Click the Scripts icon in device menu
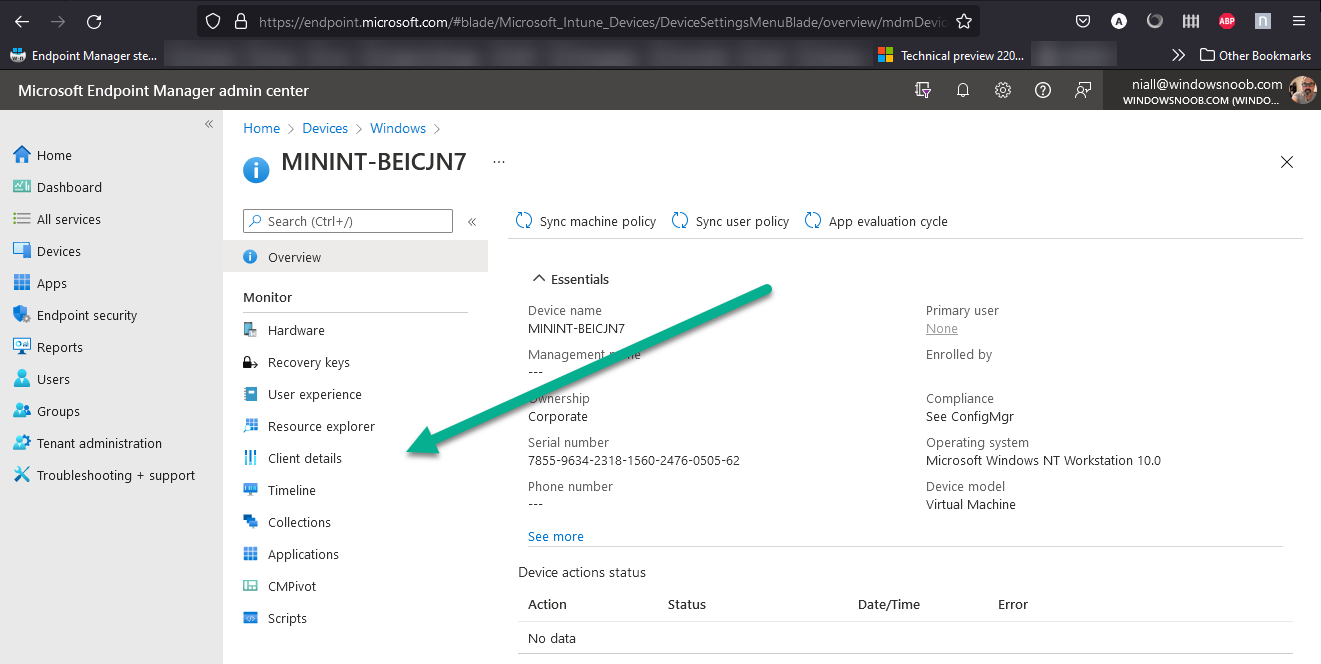The height and width of the screenshot is (664, 1321). click(x=250, y=618)
